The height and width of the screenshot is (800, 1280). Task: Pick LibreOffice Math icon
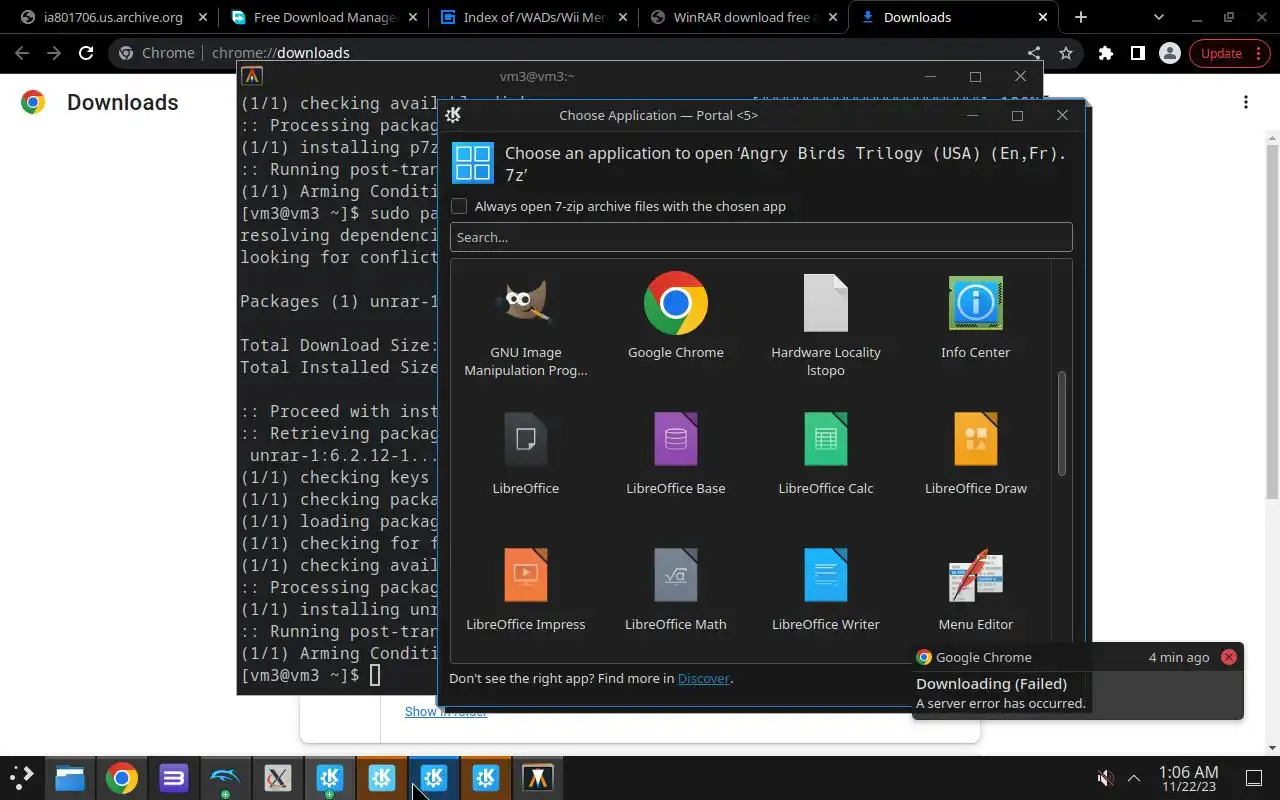click(676, 575)
